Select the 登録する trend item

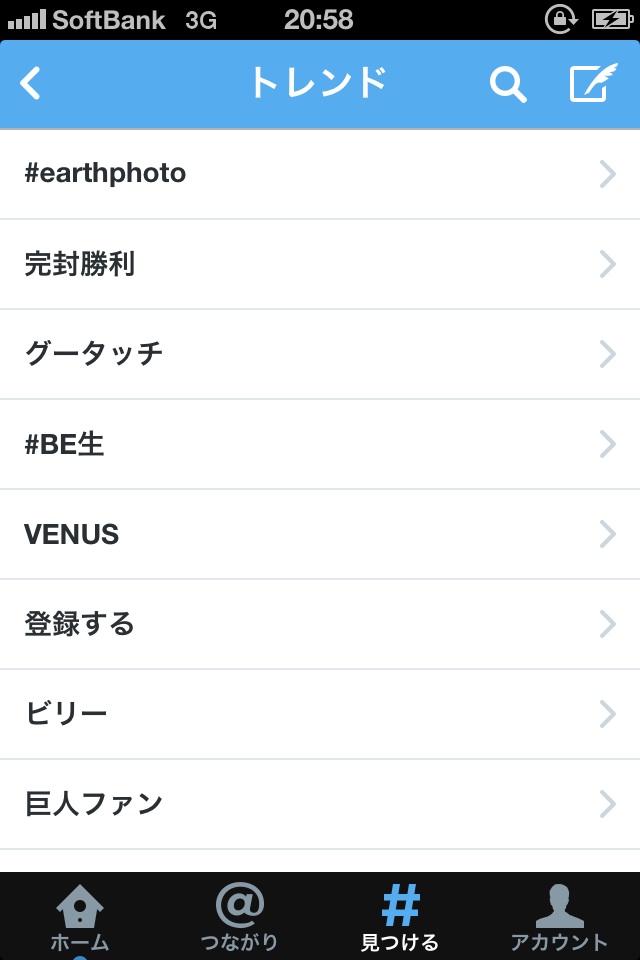pyautogui.click(x=80, y=624)
